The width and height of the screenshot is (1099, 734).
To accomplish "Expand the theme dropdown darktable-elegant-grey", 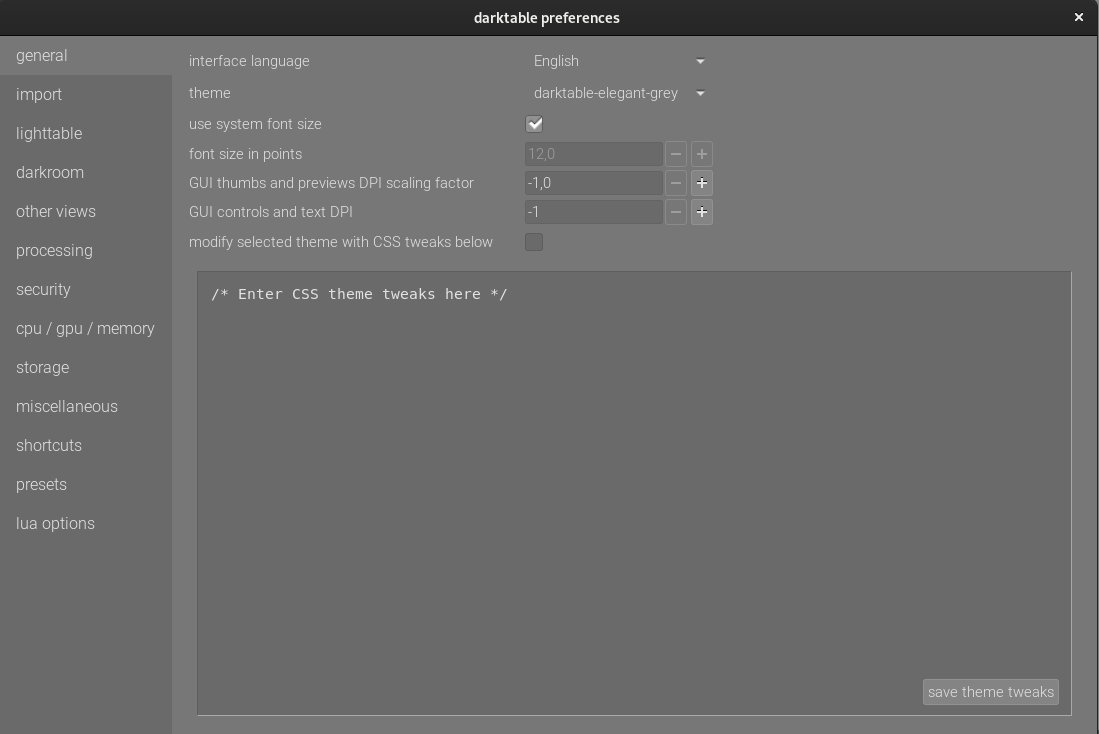I will 619,93.
